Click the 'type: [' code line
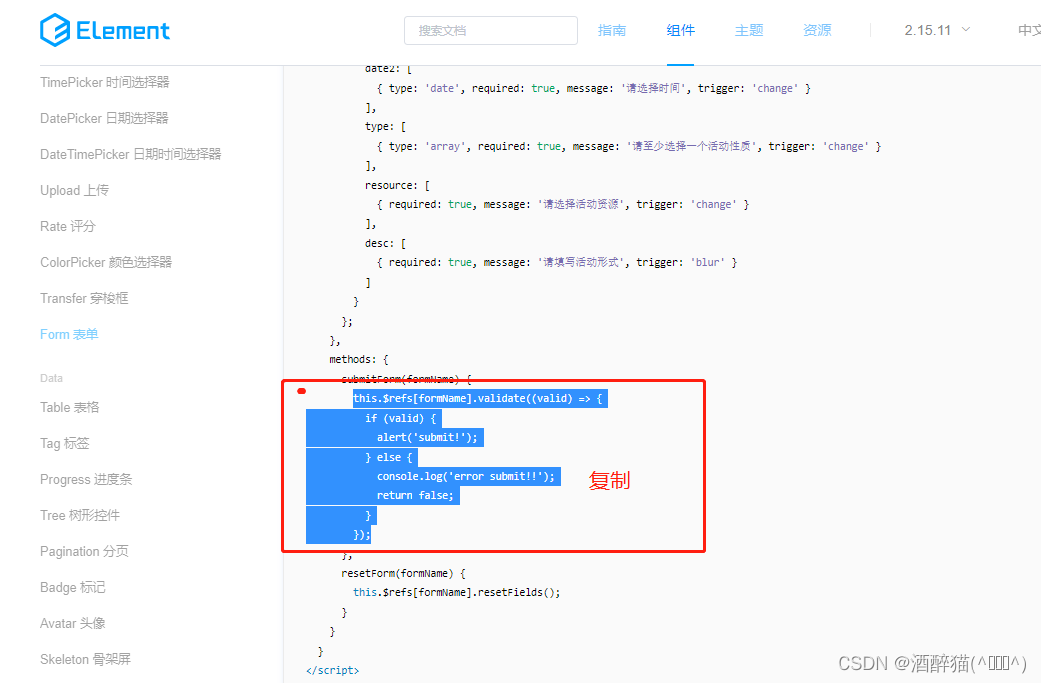The image size is (1041, 683). tap(385, 126)
